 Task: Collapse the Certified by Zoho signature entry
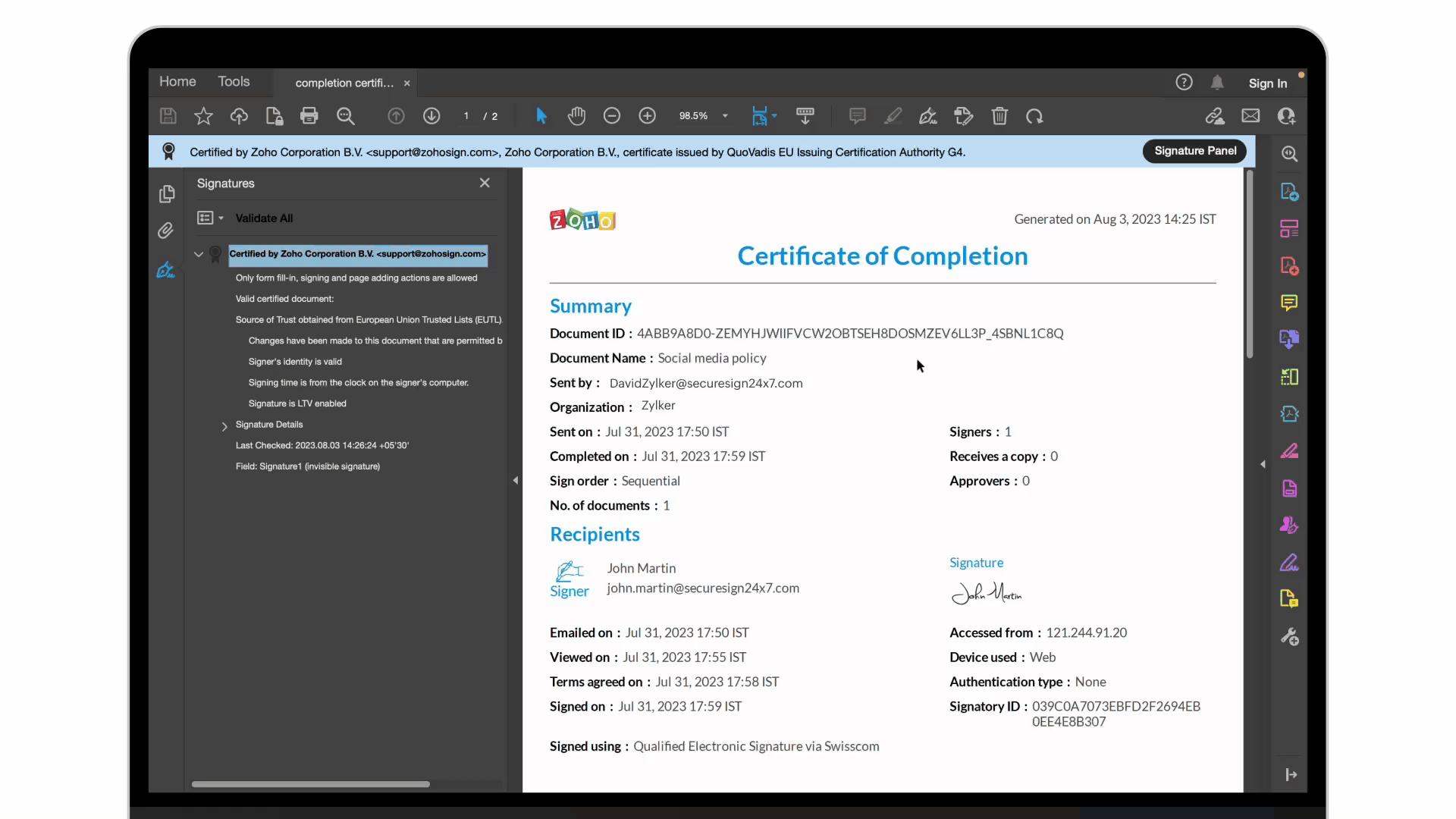pos(199,254)
